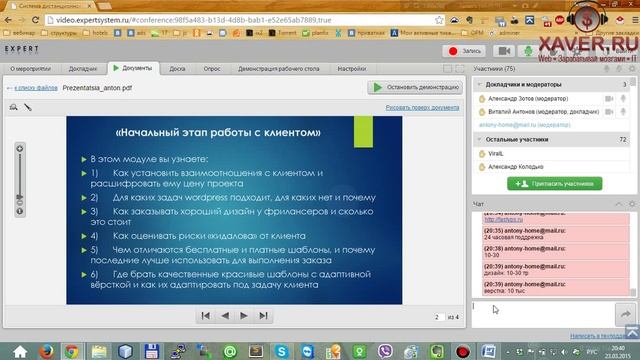Select participant Александр Зотов (модератор)
This screenshot has width=640, height=360.
(x=528, y=98)
